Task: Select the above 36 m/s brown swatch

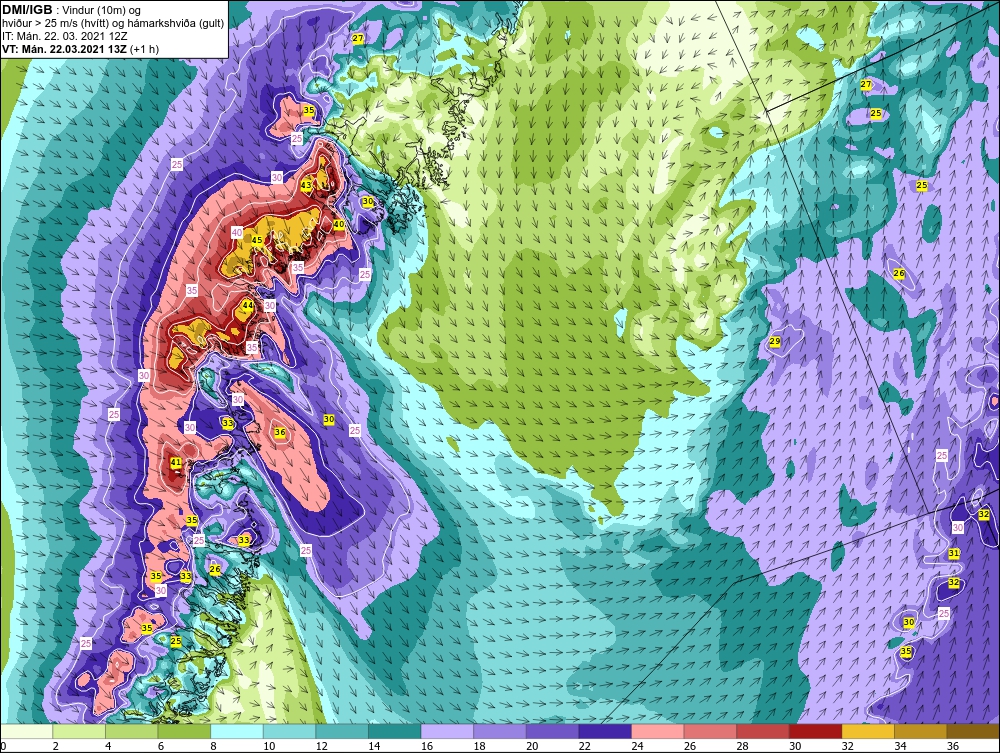Action: pos(973,731)
